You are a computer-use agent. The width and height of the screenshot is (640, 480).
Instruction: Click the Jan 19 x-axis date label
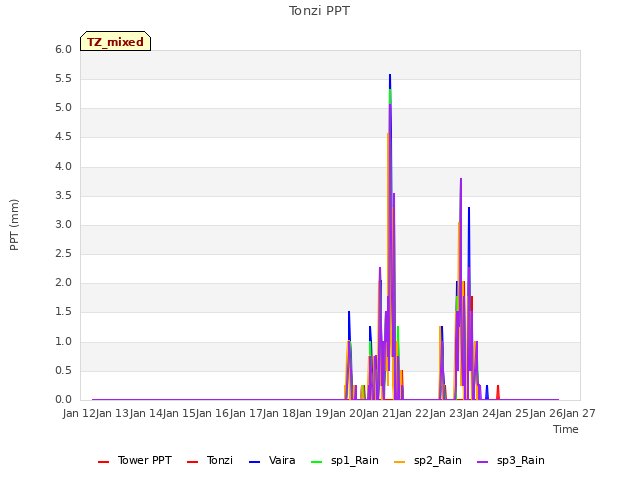pos(313,413)
